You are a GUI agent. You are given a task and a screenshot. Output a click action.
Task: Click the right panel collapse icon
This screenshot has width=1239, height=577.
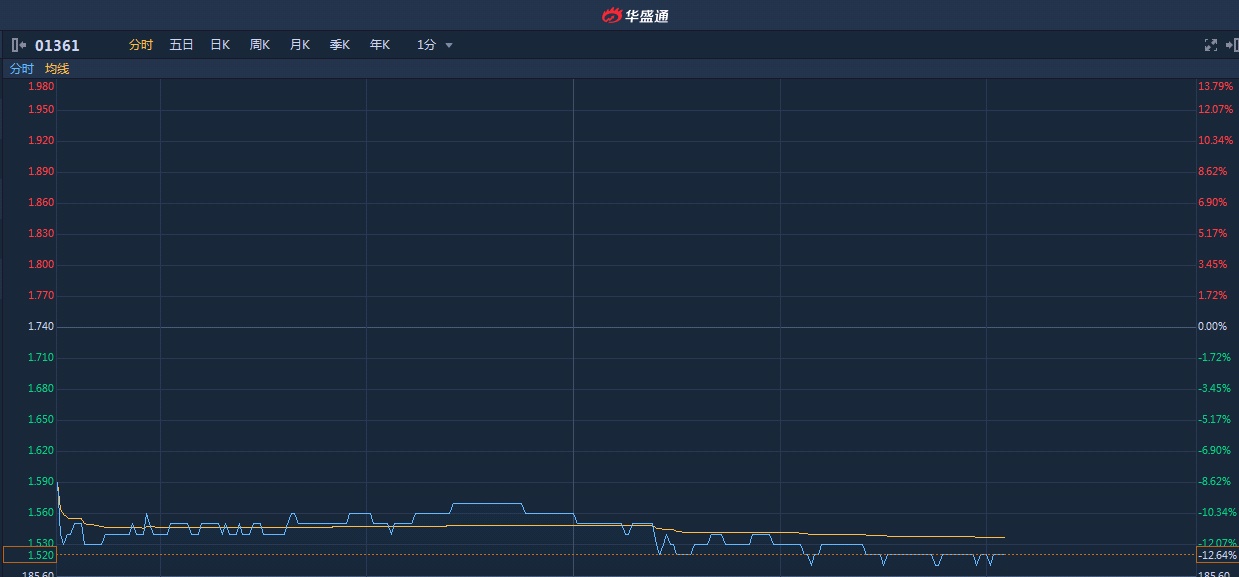pos(1231,45)
